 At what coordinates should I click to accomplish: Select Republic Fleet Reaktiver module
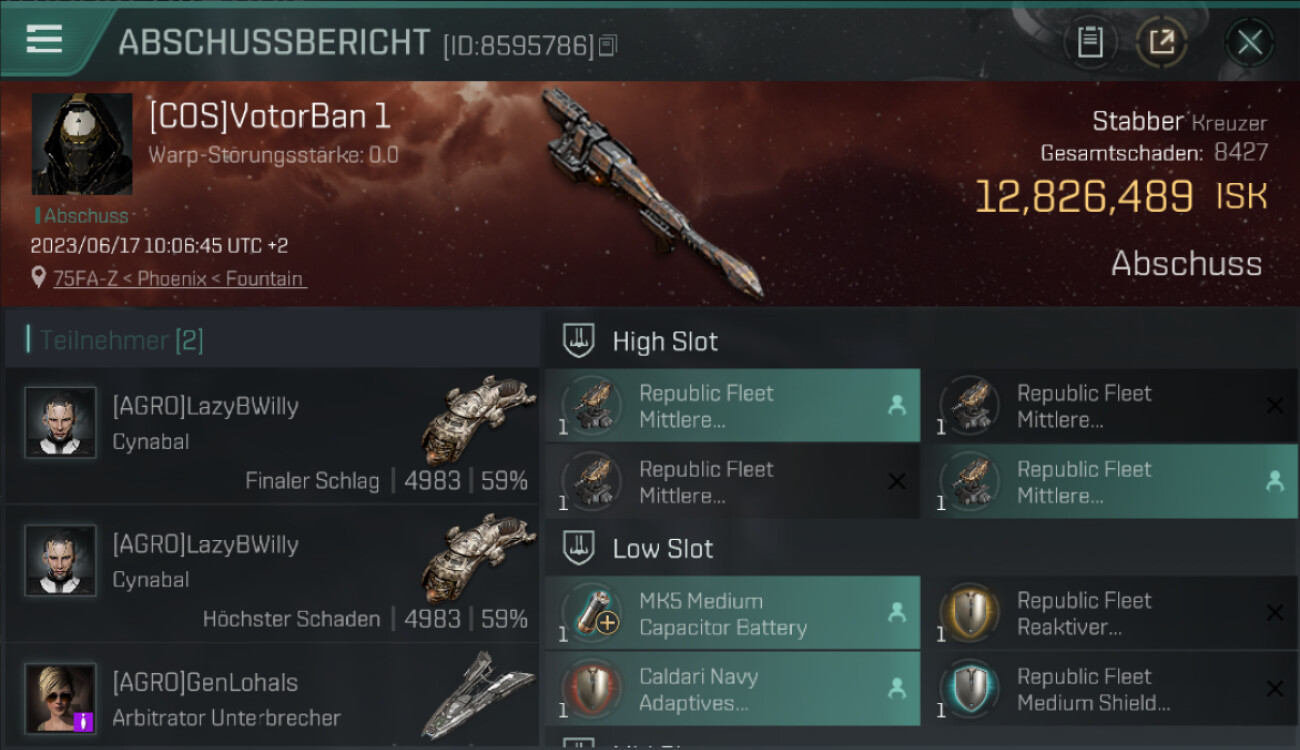pos(1110,613)
